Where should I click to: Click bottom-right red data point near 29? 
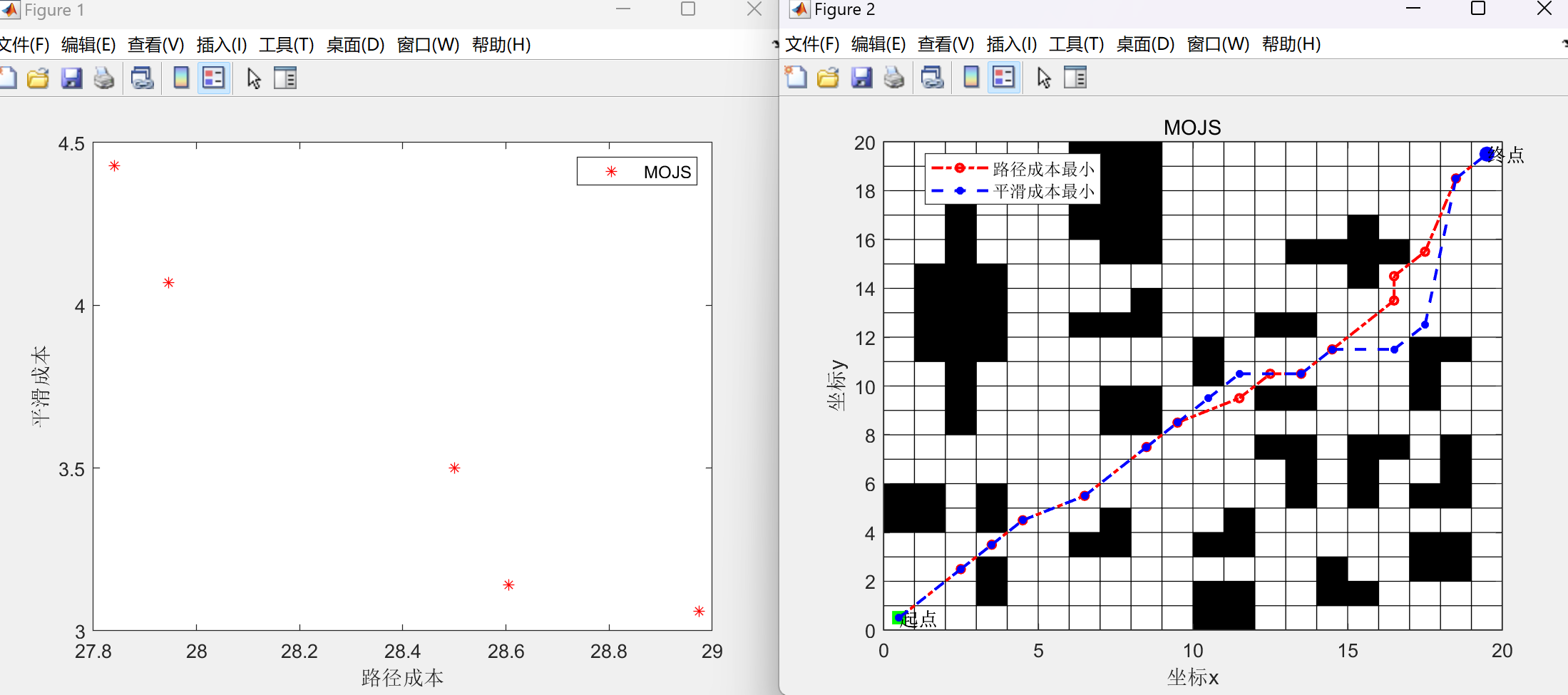[699, 612]
